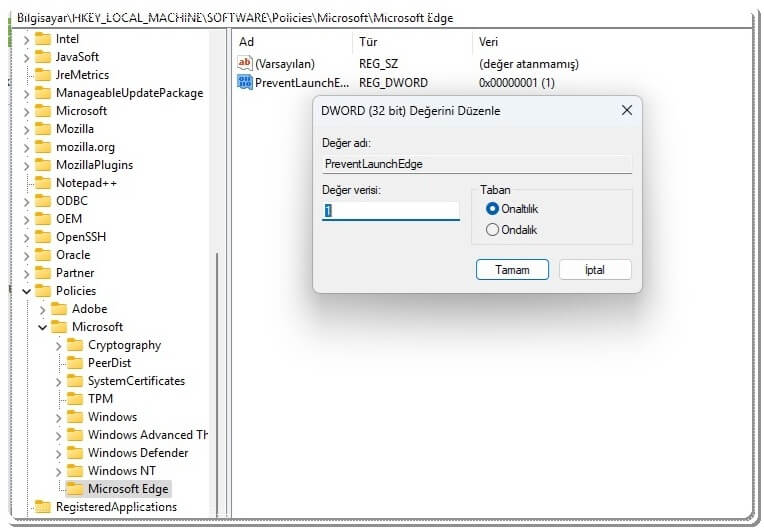Expand the SystemCertificates key
This screenshot has width=764, height=530.
[x=58, y=381]
